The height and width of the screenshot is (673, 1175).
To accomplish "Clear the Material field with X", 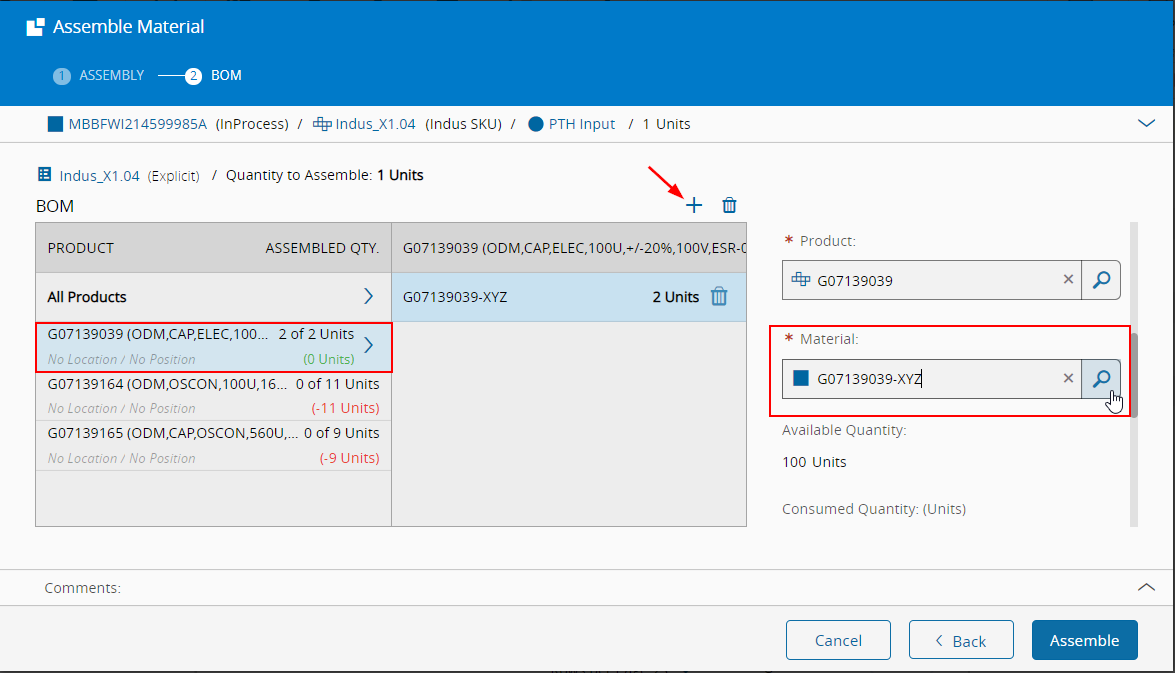I will 1068,378.
